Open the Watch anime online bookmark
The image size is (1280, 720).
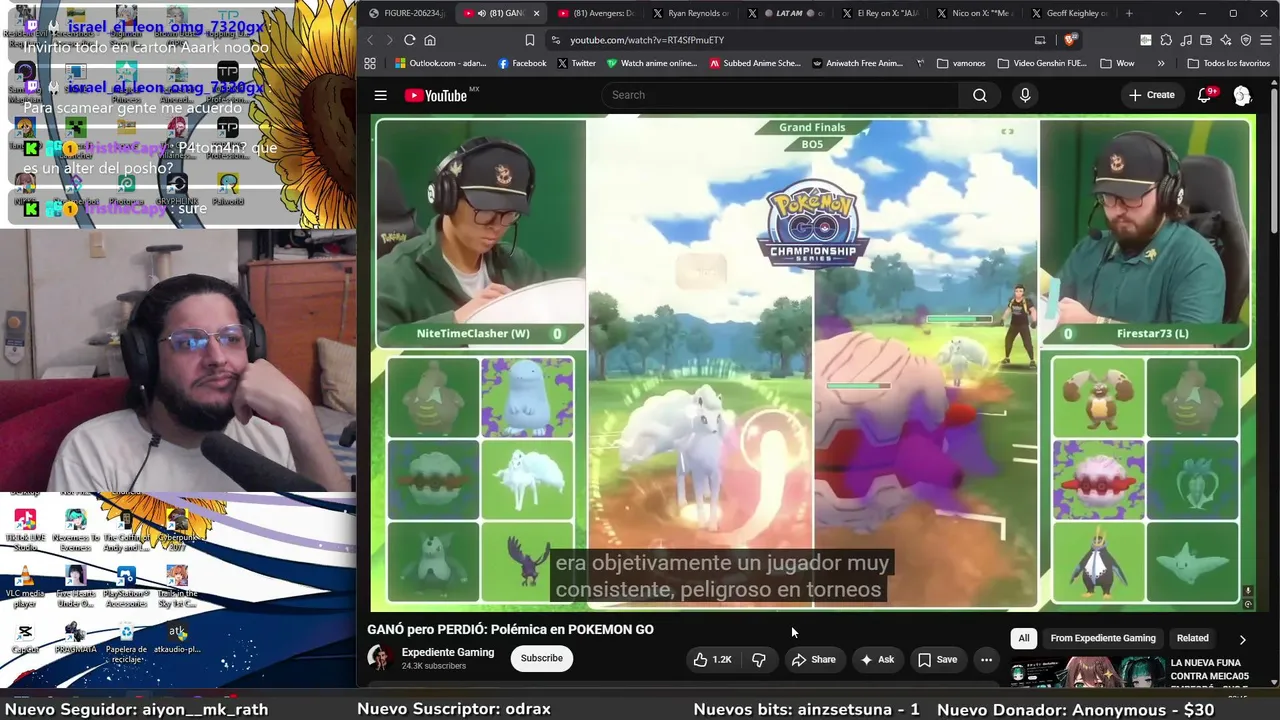pos(651,63)
